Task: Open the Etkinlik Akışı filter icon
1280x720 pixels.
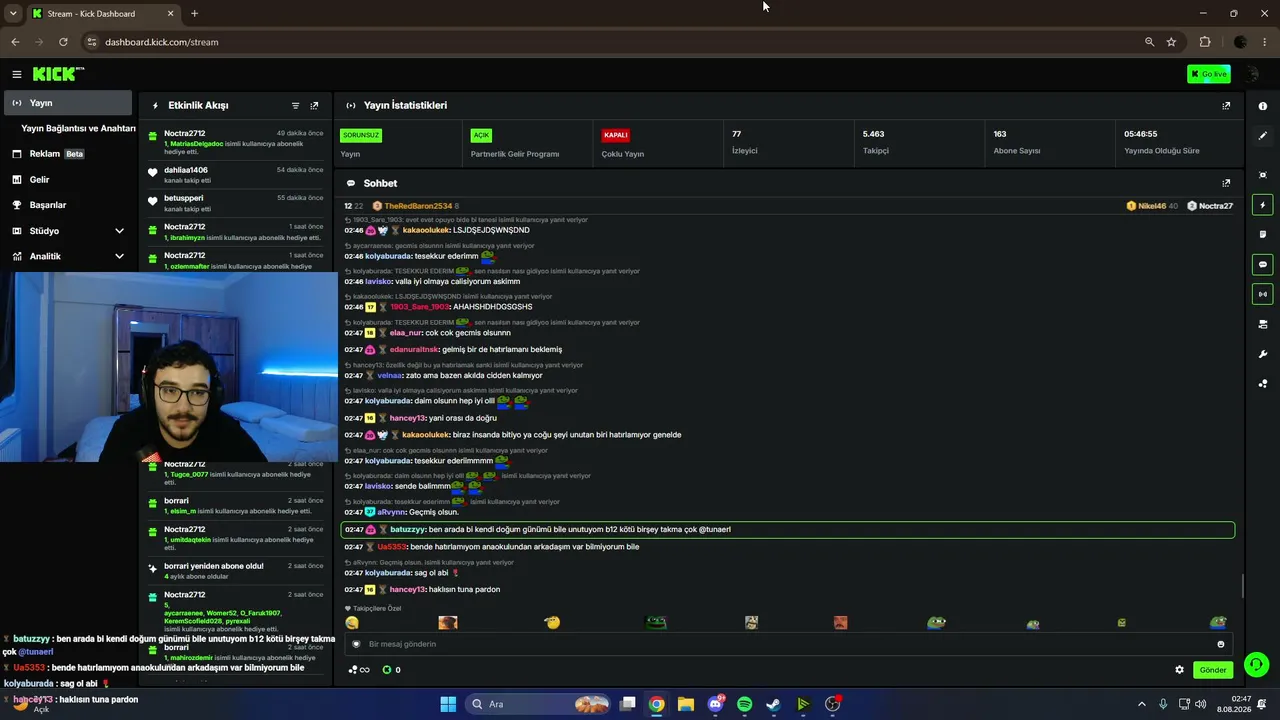Action: 295,105
